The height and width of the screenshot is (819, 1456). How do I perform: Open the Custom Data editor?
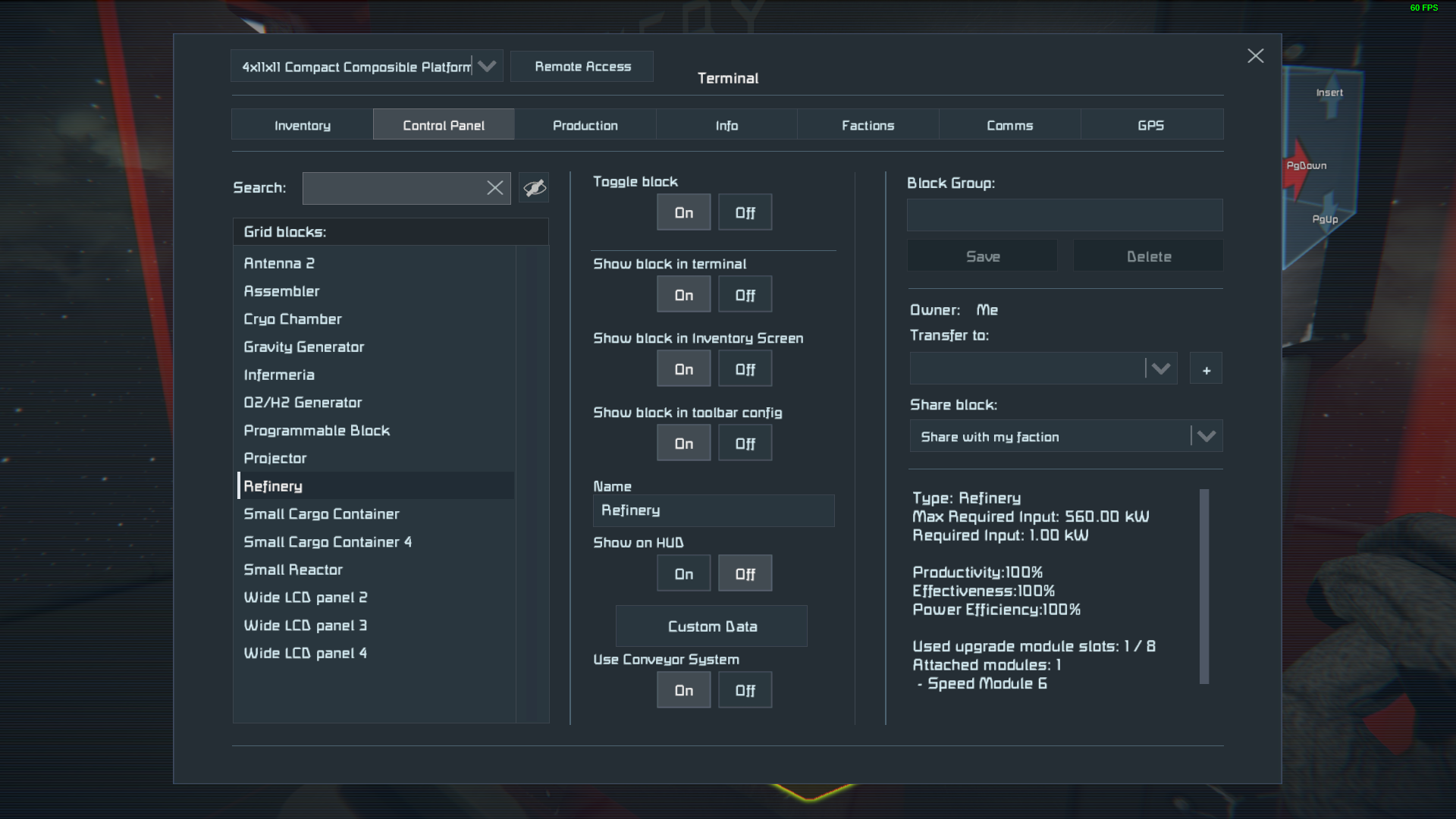click(711, 626)
